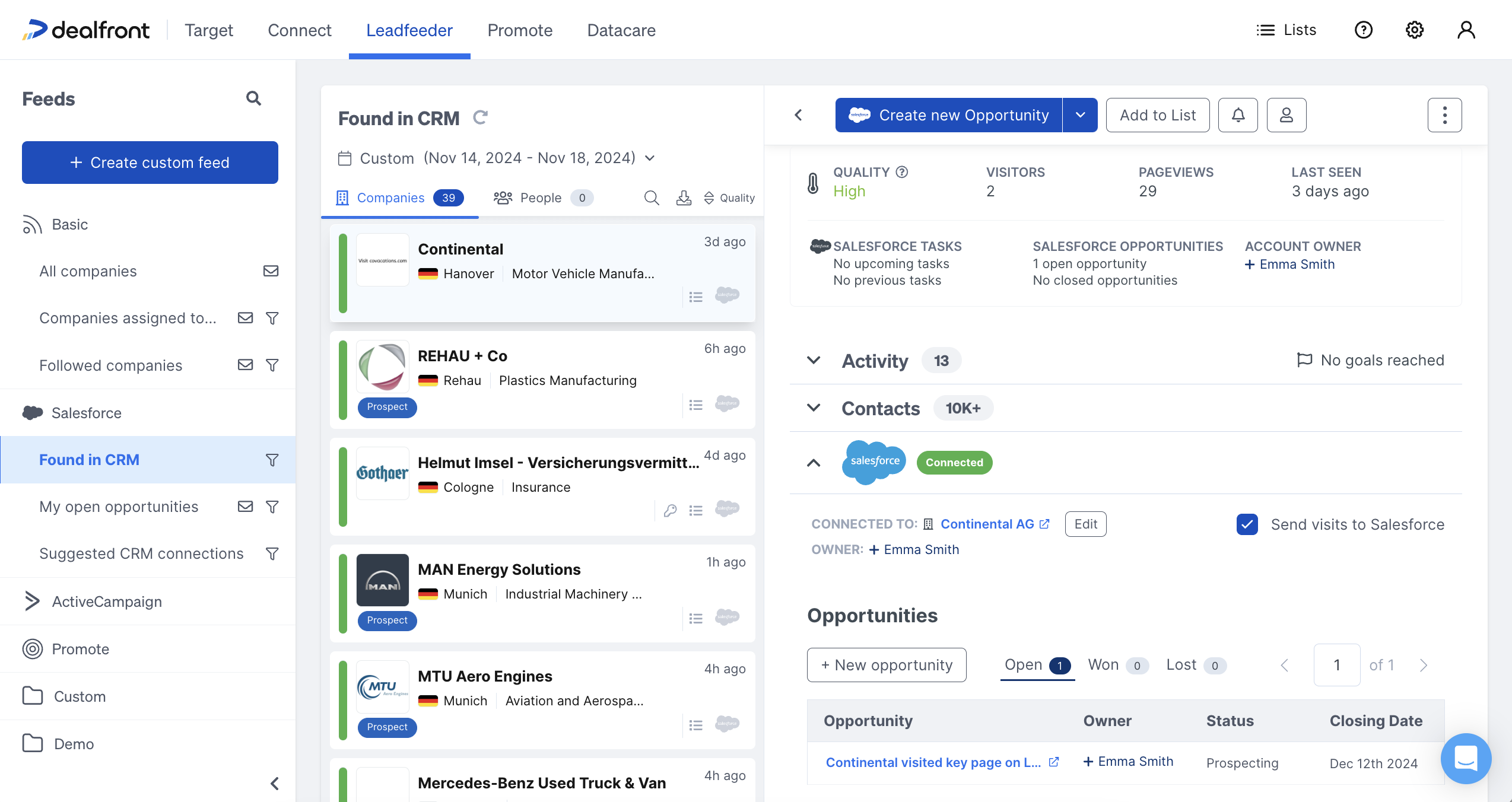This screenshot has width=1512, height=802.
Task: Open the chat bubble in the bottom corner
Action: pyautogui.click(x=1465, y=759)
